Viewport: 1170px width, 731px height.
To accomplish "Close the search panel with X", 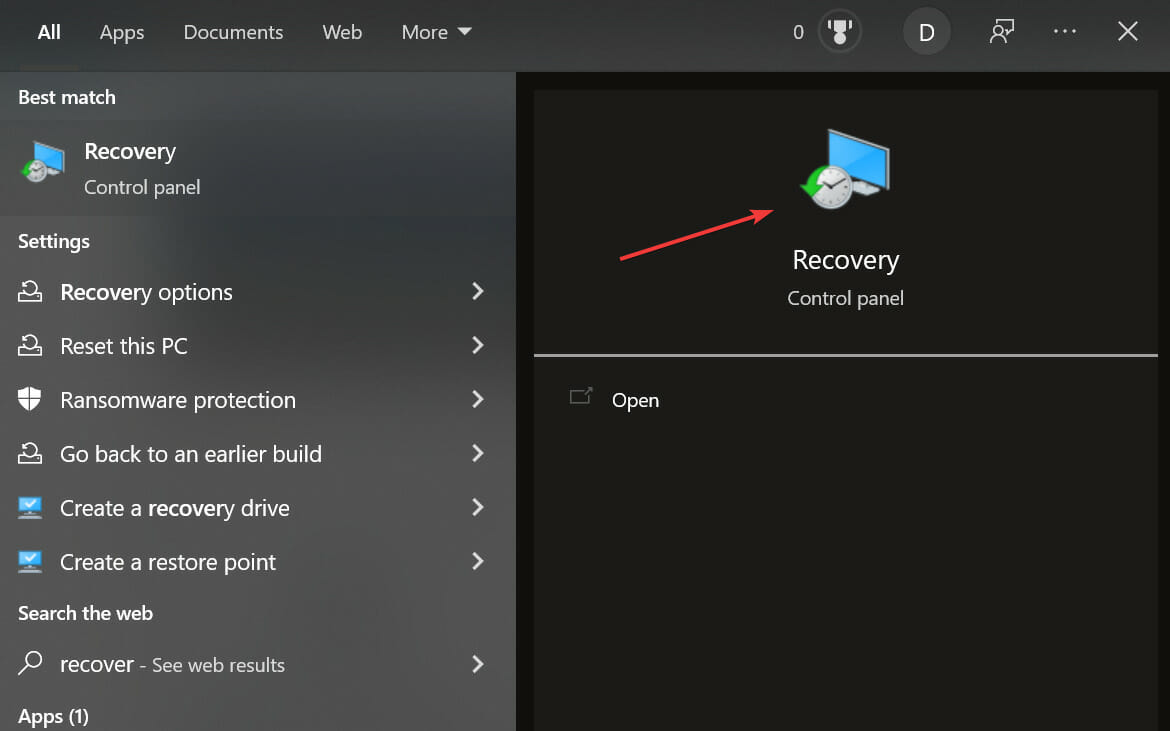I will point(1127,31).
